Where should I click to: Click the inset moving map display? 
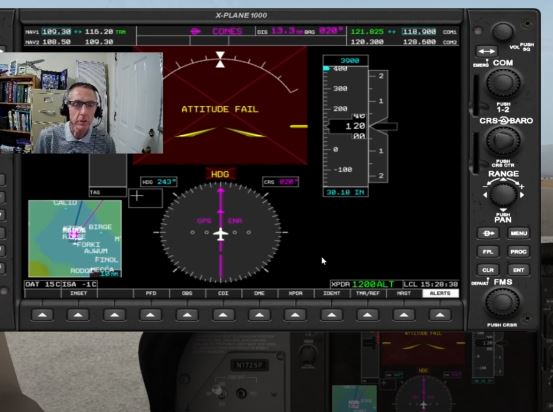75,239
